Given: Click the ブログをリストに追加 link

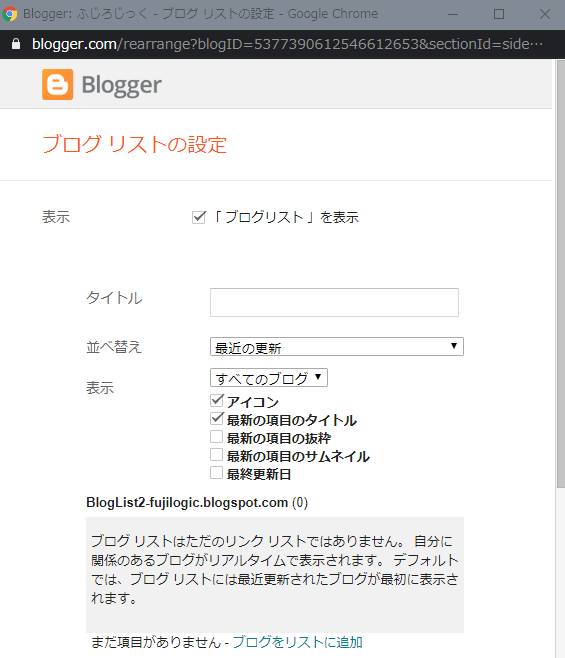Looking at the screenshot, I should 298,642.
